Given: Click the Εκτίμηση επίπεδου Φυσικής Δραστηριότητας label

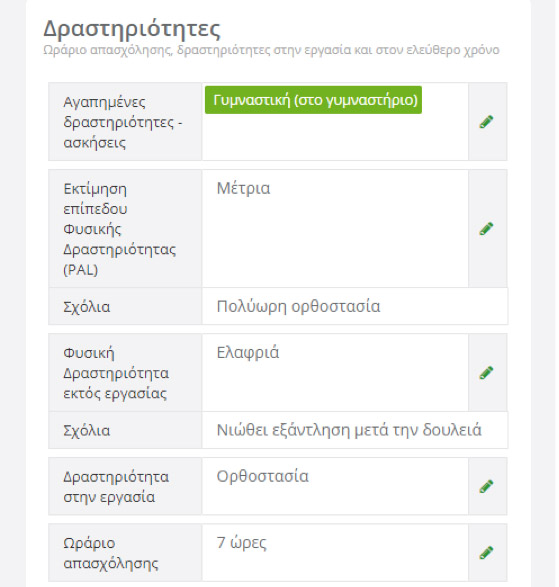Looking at the screenshot, I should [119, 229].
